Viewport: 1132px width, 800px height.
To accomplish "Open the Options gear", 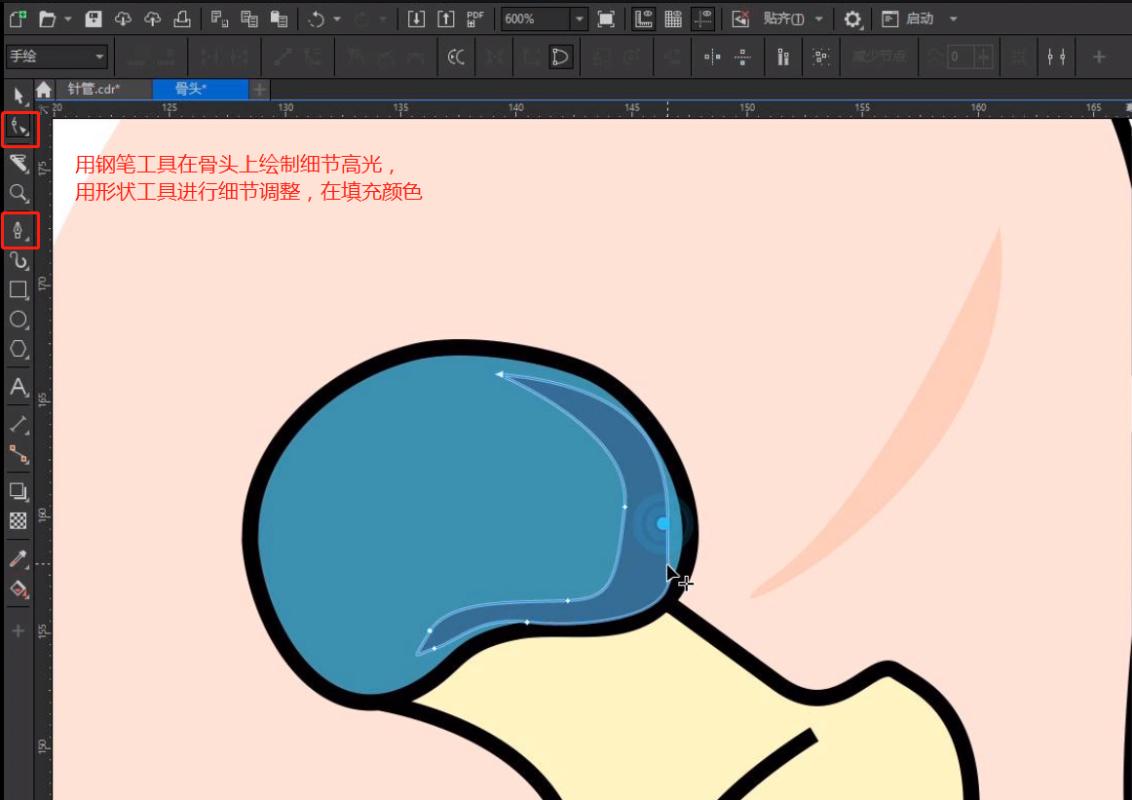I will point(852,19).
